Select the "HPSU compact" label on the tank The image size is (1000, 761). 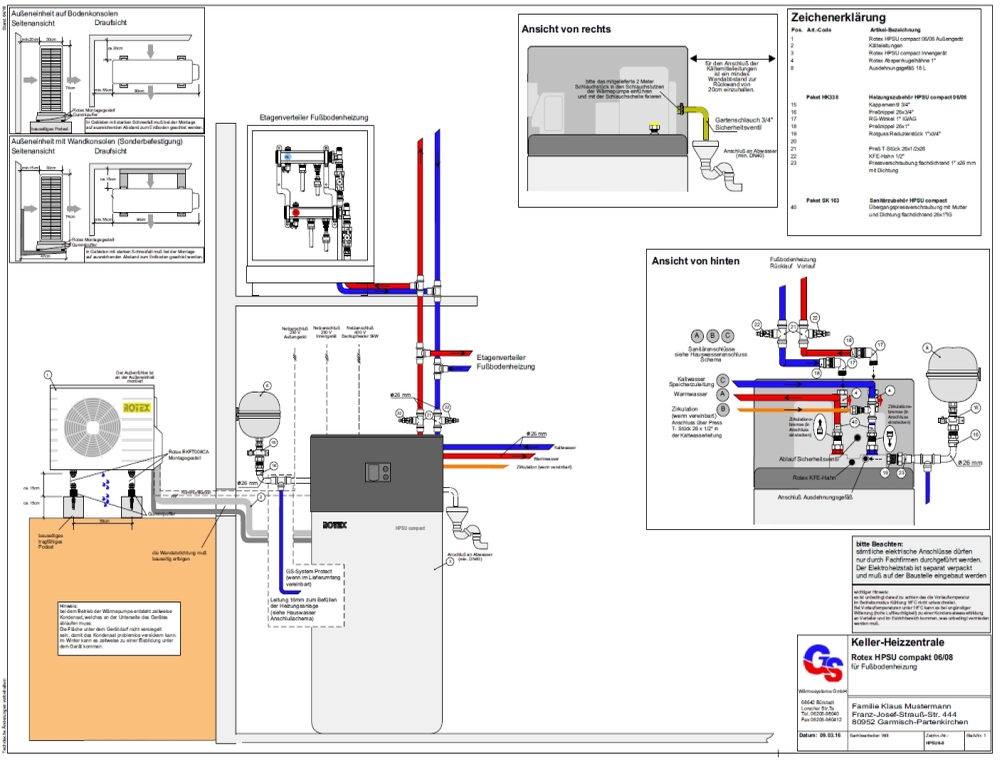click(410, 528)
